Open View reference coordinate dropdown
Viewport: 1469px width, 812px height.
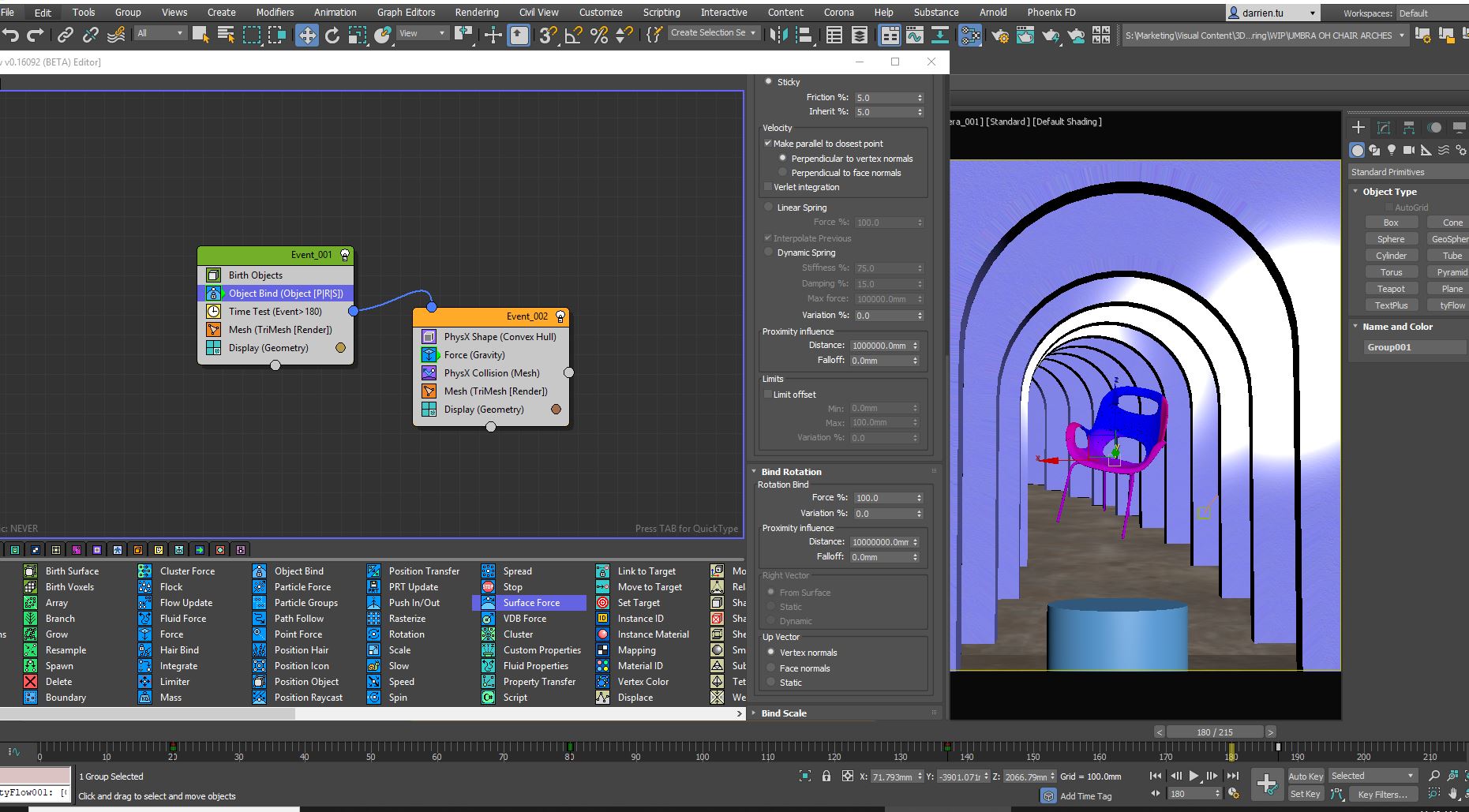click(422, 33)
